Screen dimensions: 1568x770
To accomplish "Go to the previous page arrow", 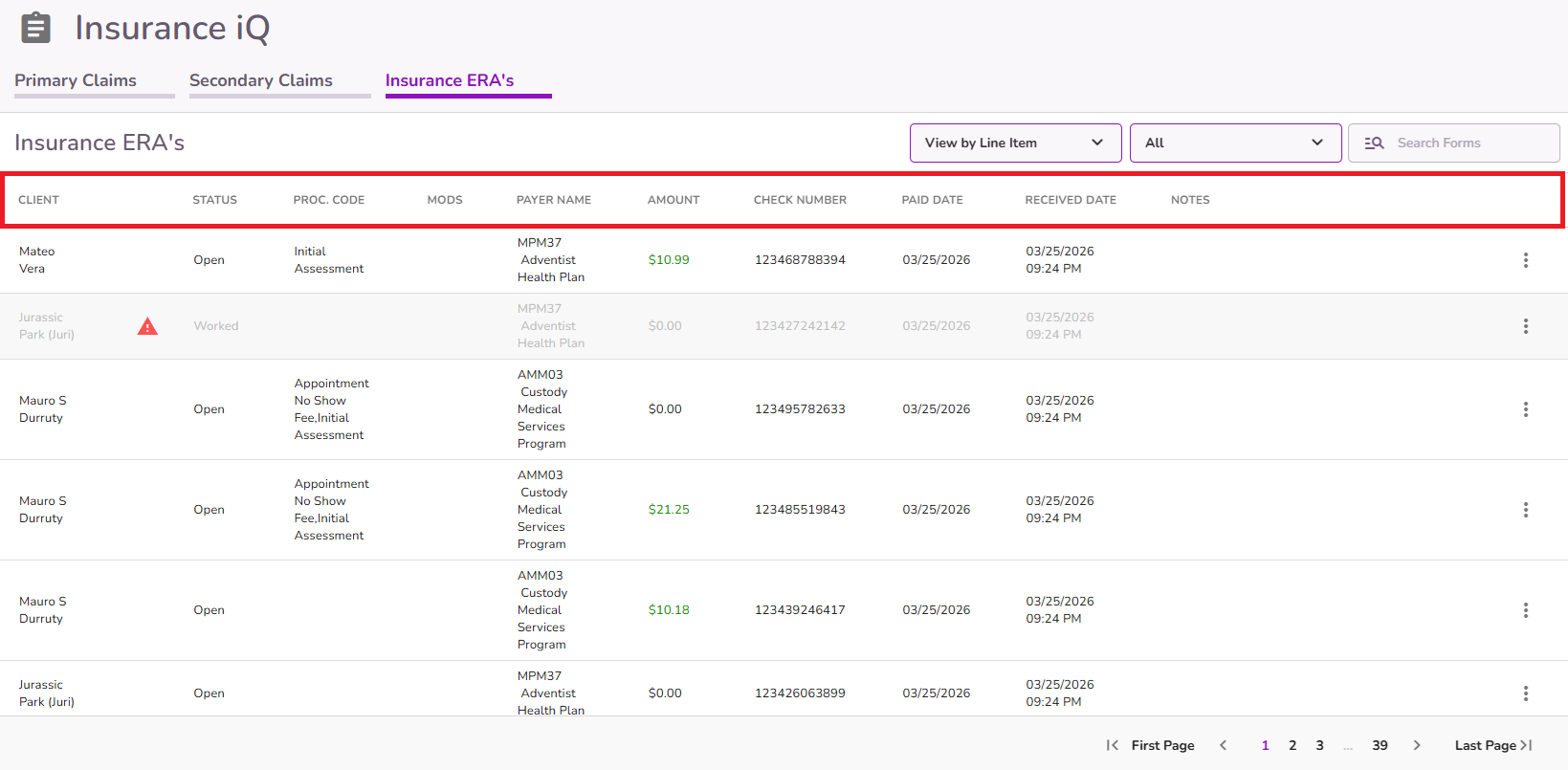I will point(1223,745).
